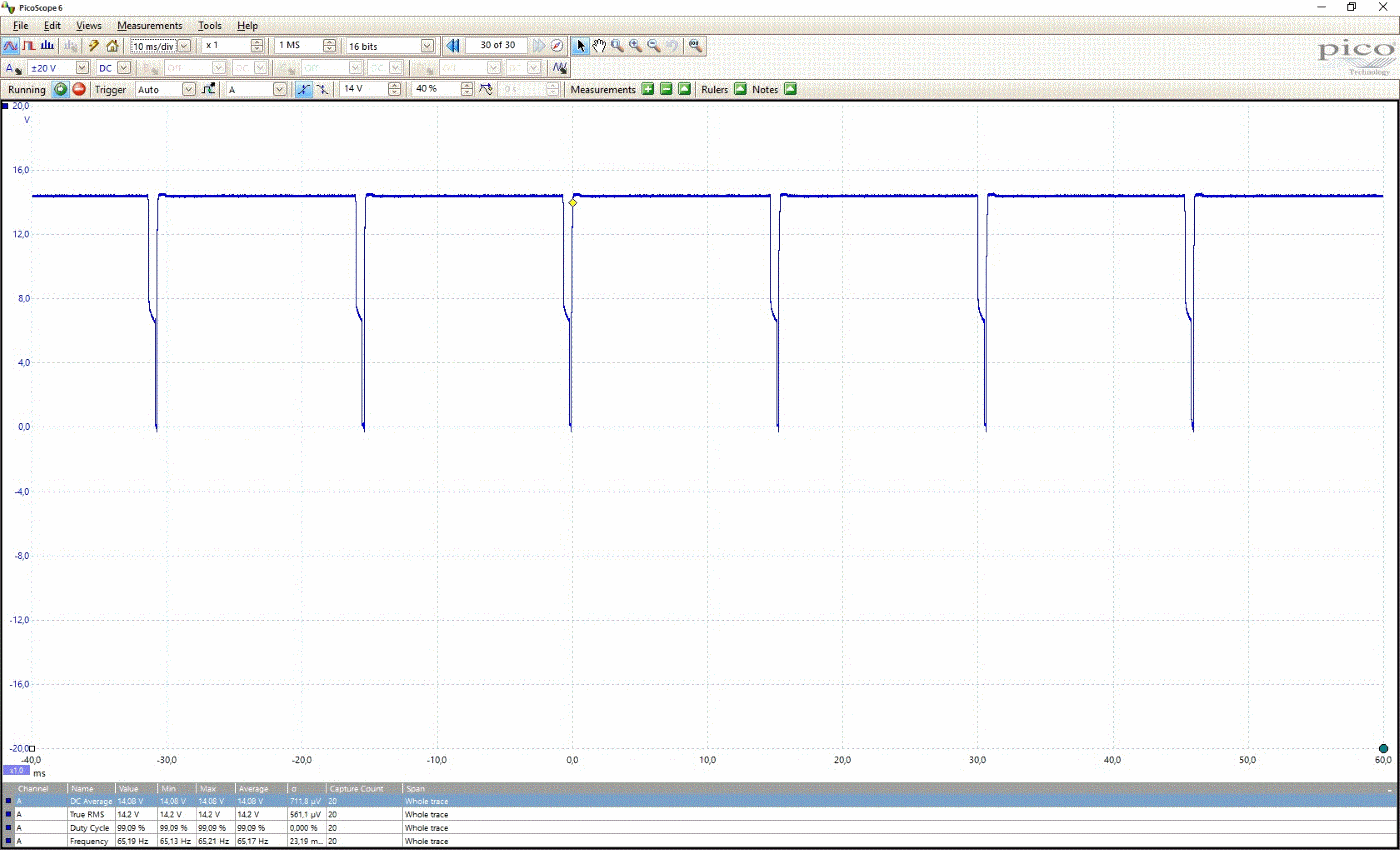Screen dimensions: 1400x850
Task: Click the ruler handle at axis bottom left
Action: (32, 748)
